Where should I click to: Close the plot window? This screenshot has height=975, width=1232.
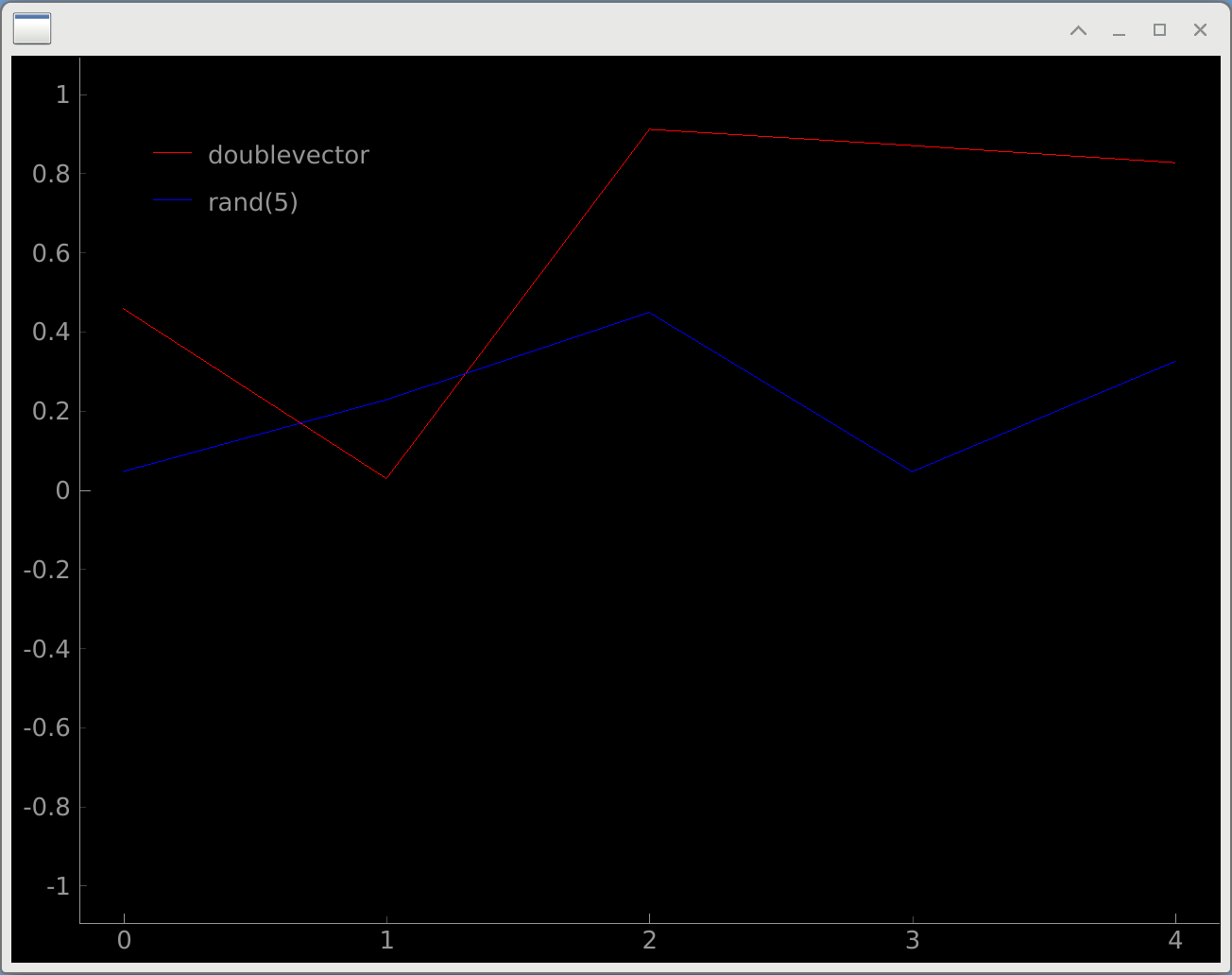point(1200,30)
